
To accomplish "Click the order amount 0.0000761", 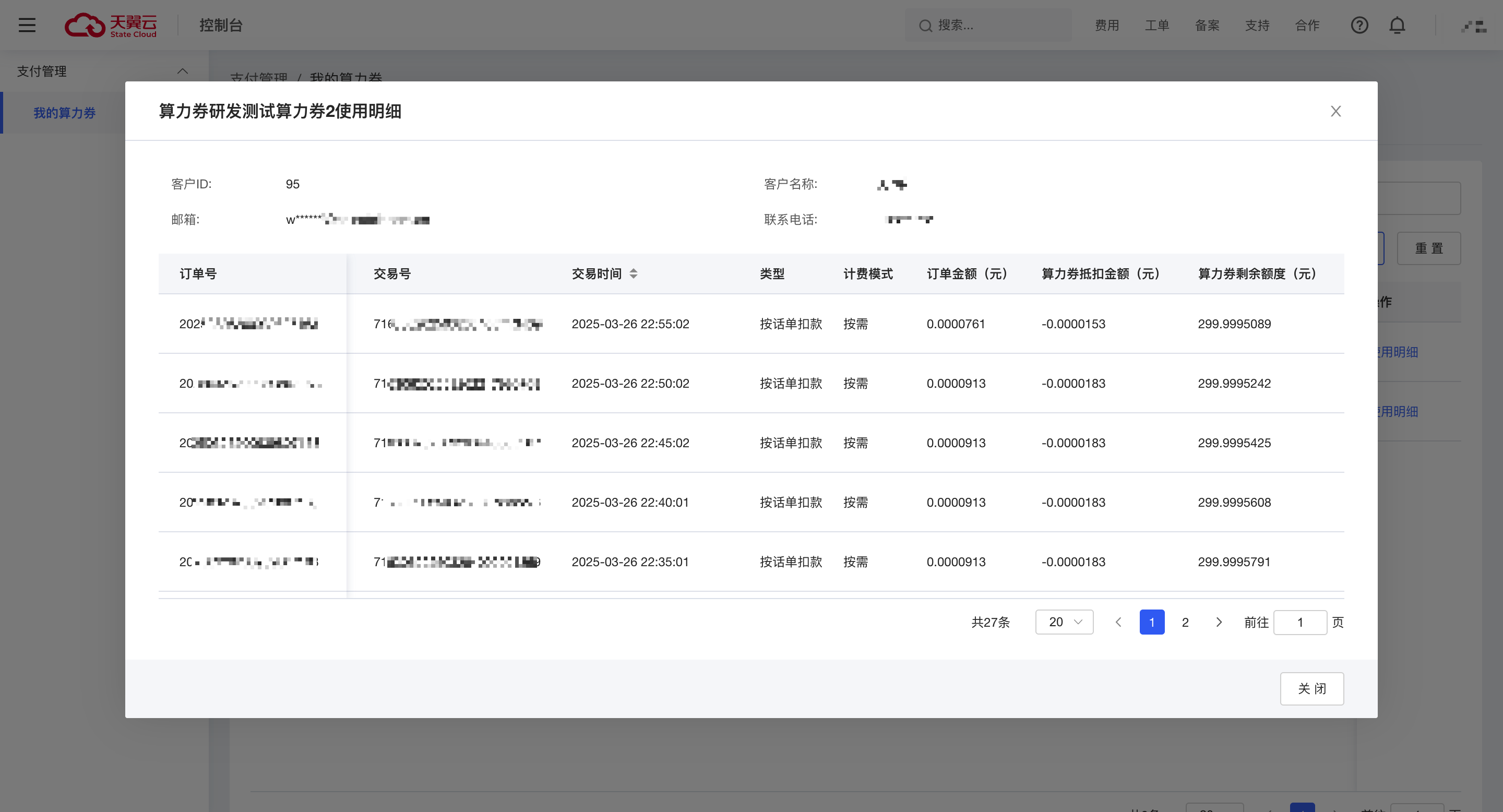I will [x=956, y=324].
